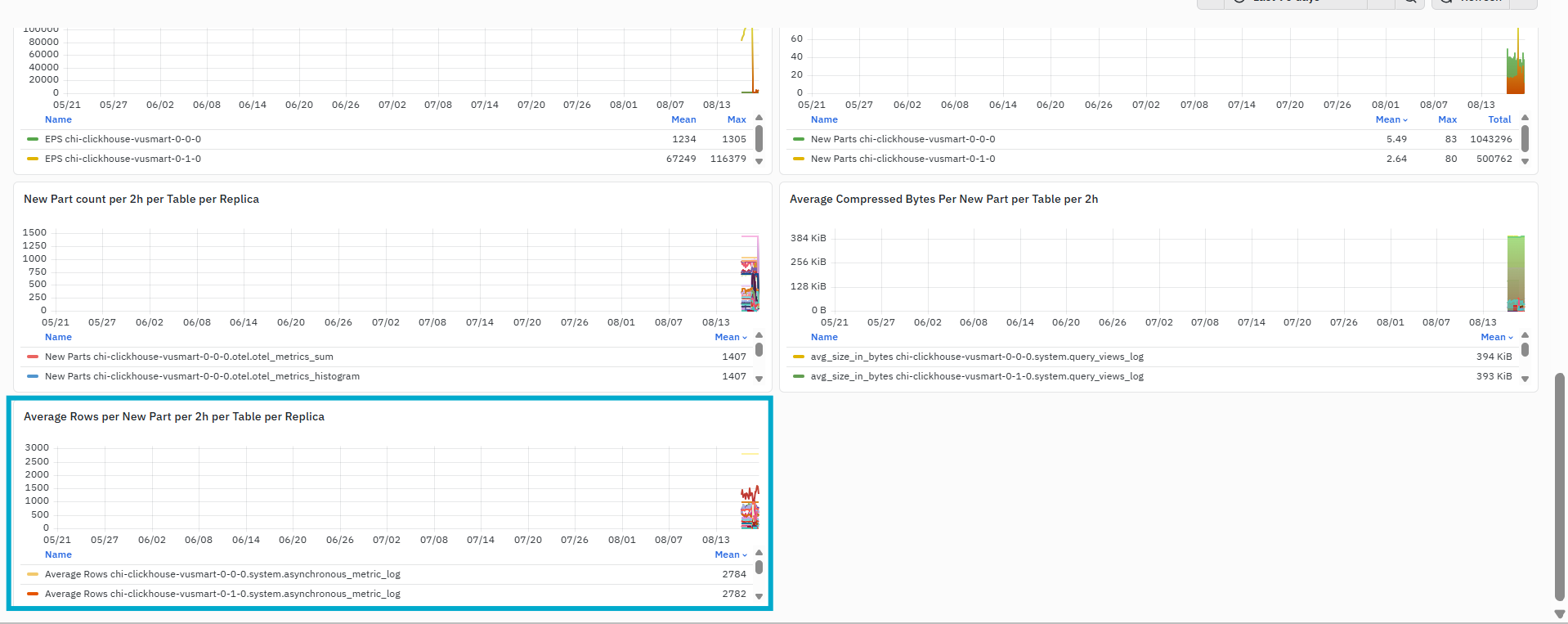Click down arrow in Average Rows legend
The height and width of the screenshot is (624, 1568).
(759, 596)
